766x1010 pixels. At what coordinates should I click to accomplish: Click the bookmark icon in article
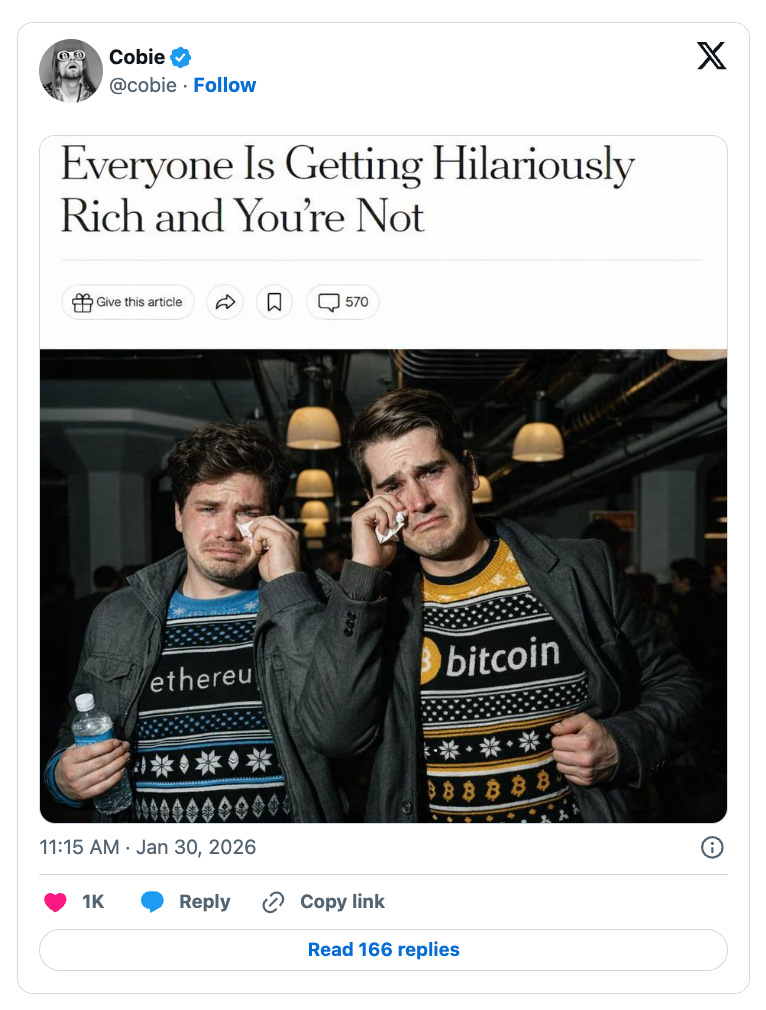click(x=274, y=302)
